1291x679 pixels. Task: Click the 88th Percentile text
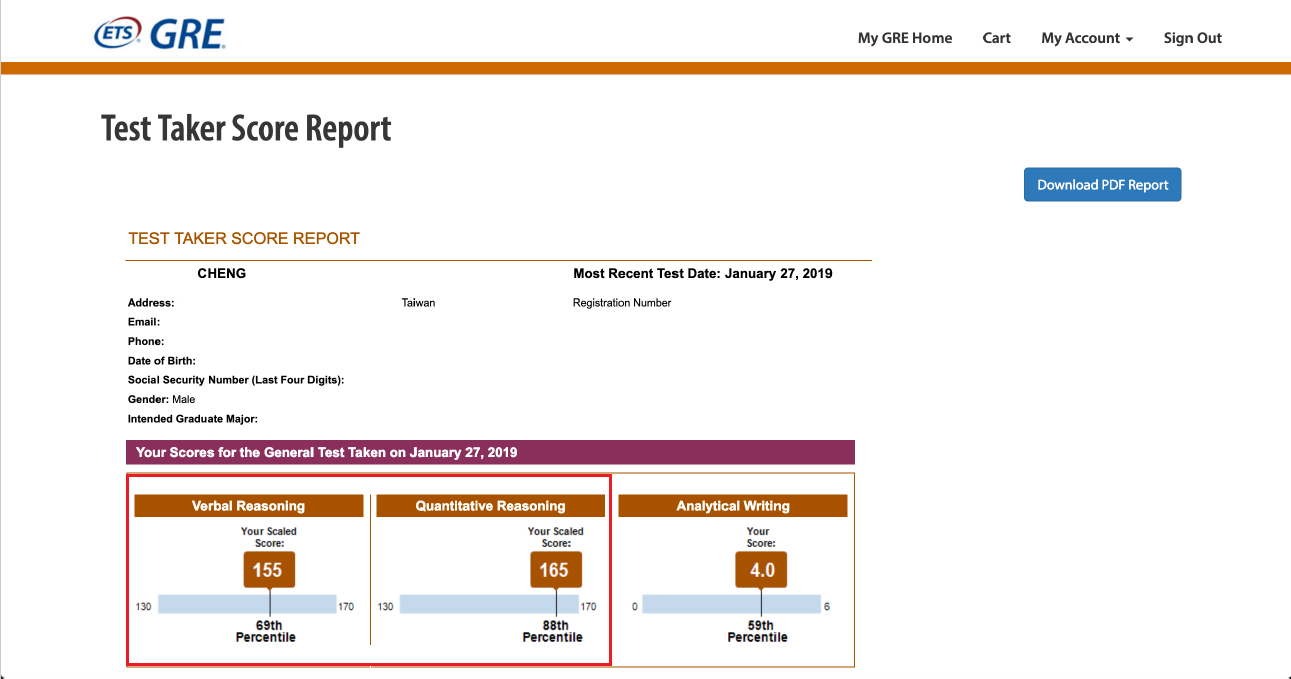[553, 631]
